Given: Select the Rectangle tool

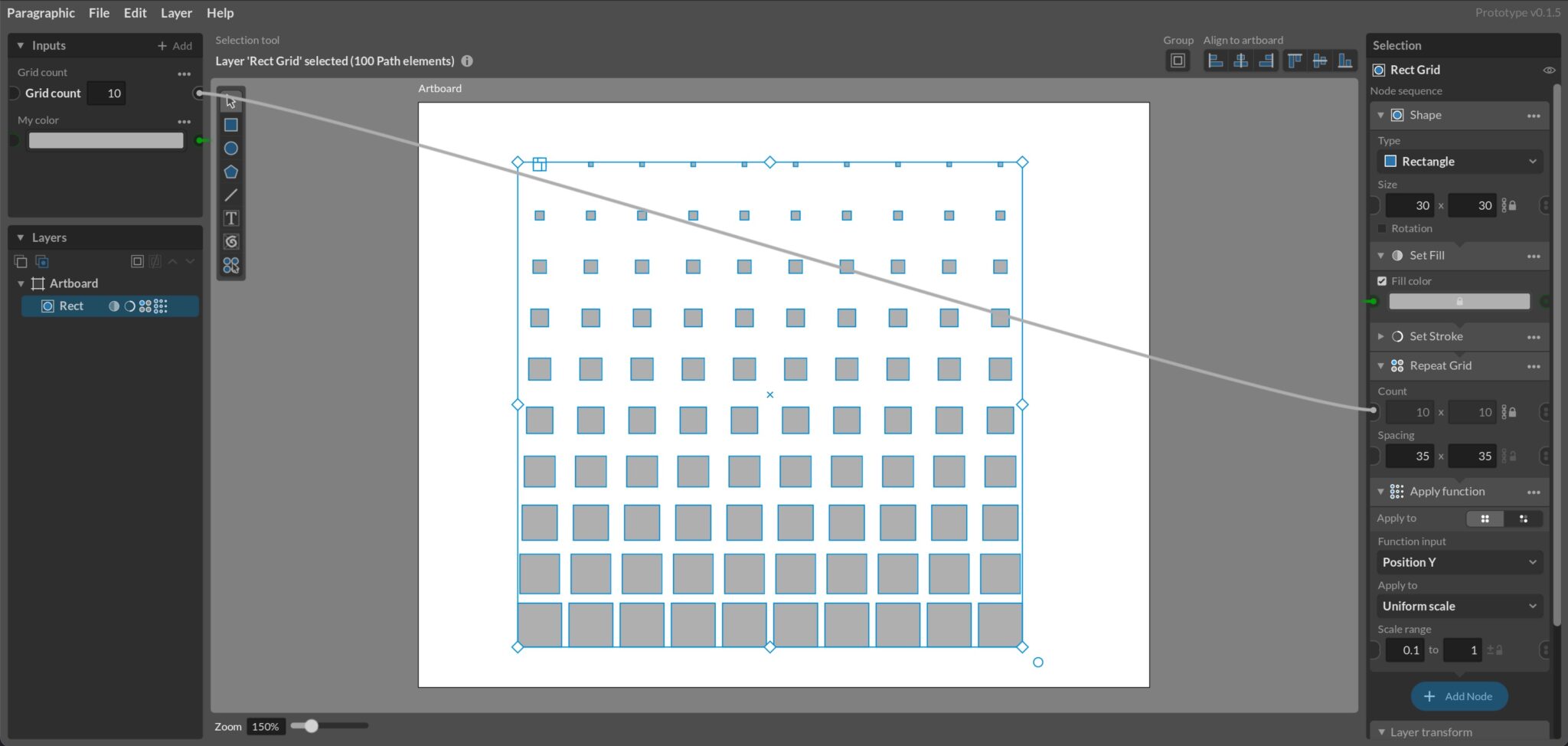Looking at the screenshot, I should coord(231,124).
